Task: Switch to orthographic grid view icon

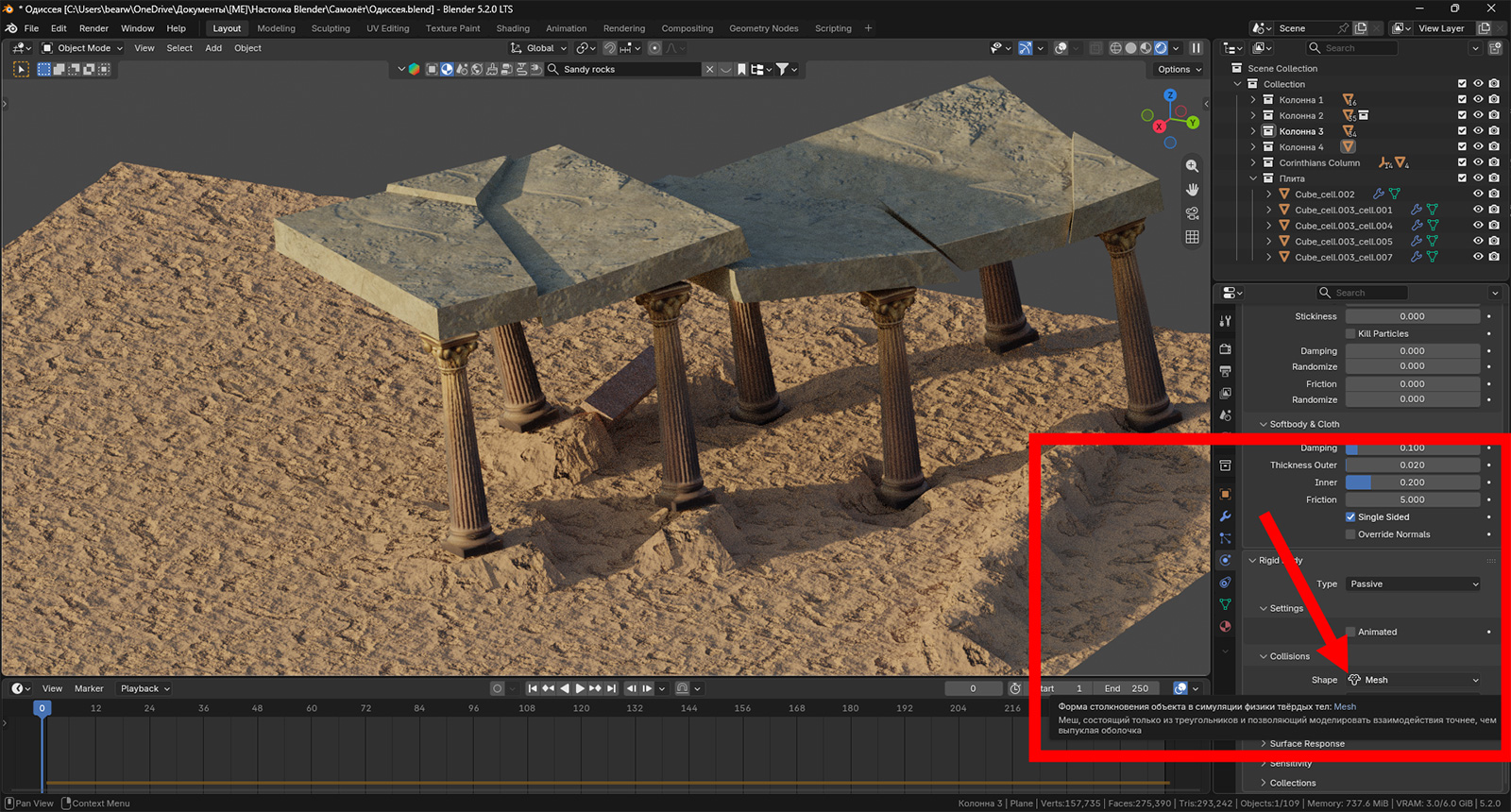Action: [x=1193, y=237]
